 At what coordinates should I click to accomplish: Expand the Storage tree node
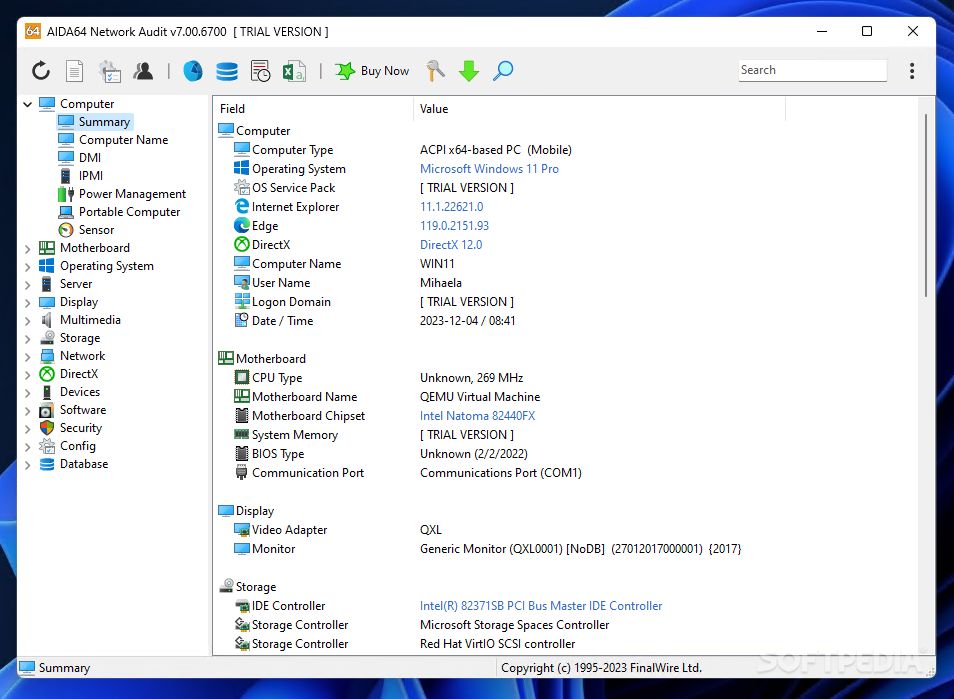(x=27, y=338)
